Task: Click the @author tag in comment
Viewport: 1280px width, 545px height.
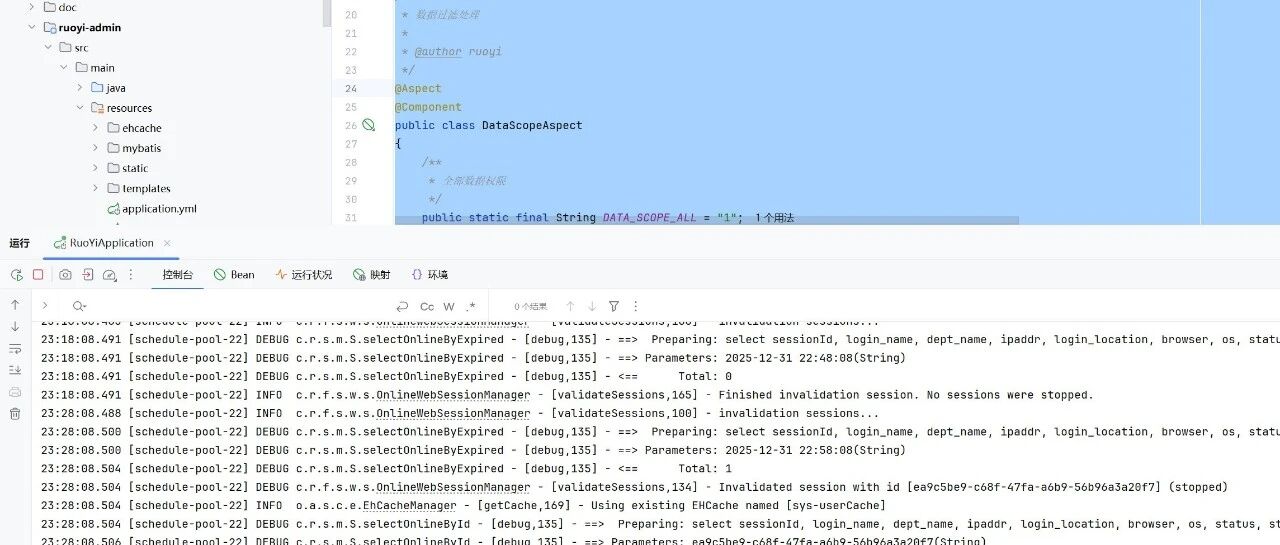Action: (438, 51)
